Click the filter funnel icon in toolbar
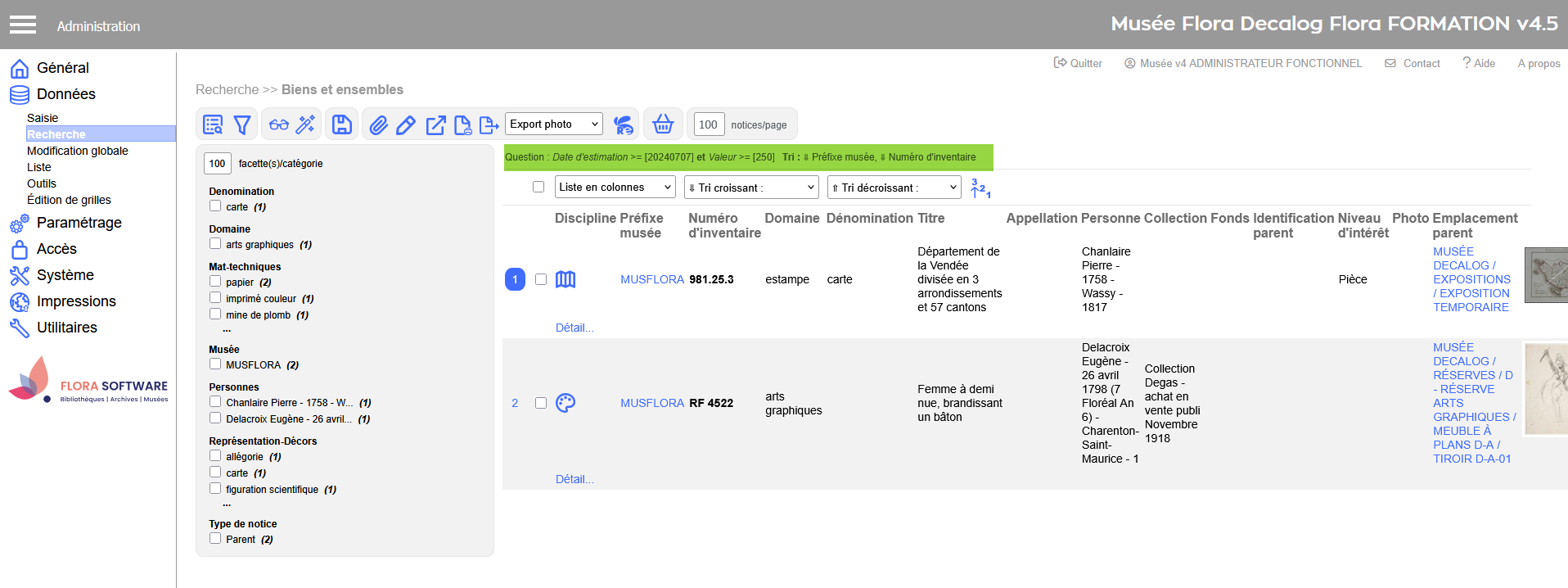1568x588 pixels. [242, 124]
